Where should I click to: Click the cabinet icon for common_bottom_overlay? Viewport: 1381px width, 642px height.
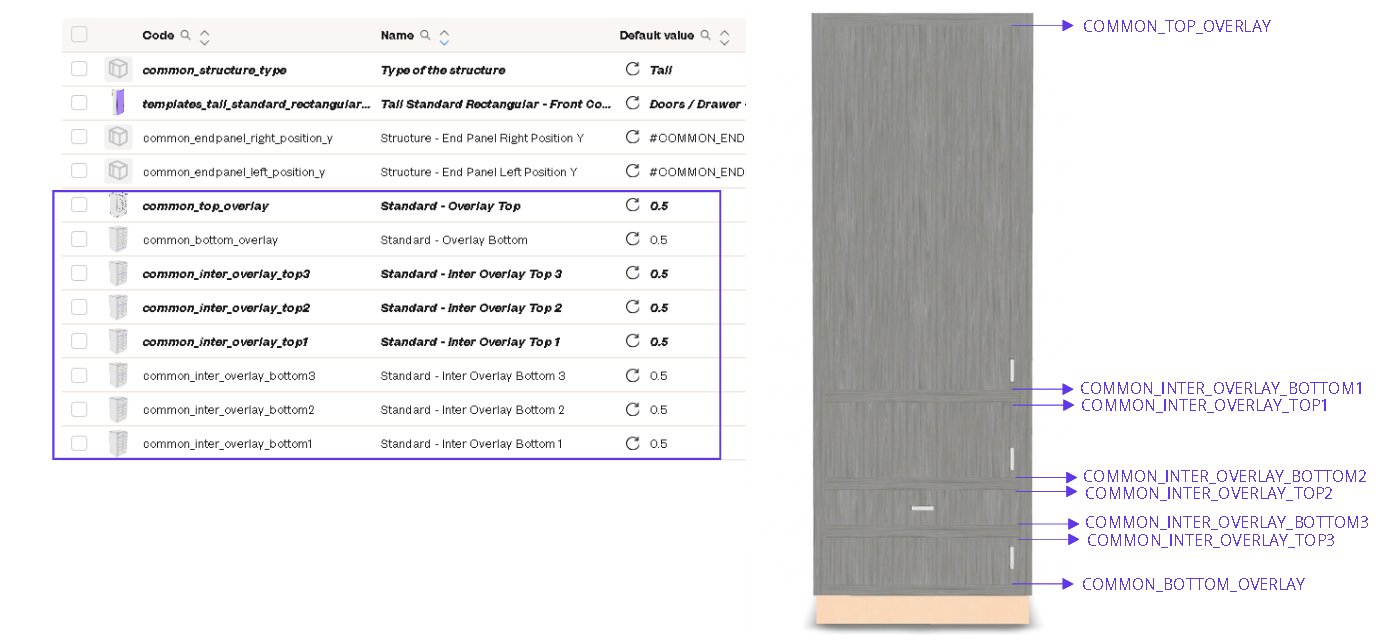tap(118, 239)
